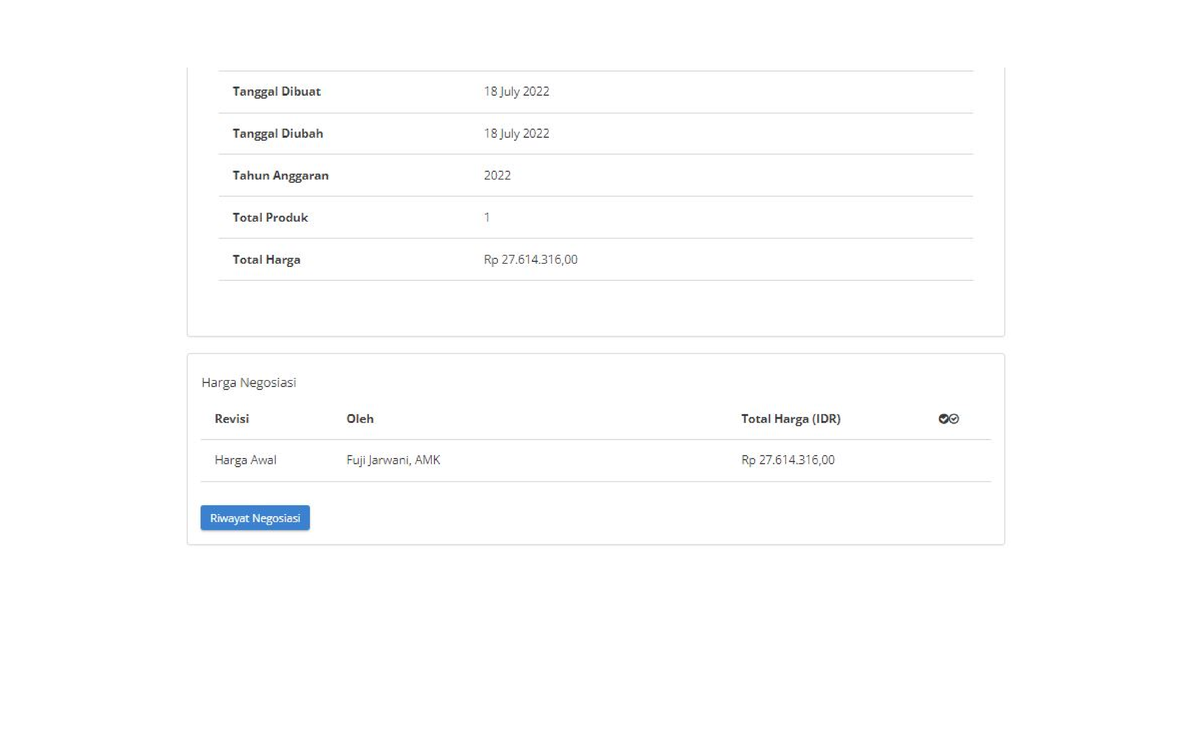Click the Total Harga amount in details table
The width and height of the screenshot is (1200, 729).
530,259
